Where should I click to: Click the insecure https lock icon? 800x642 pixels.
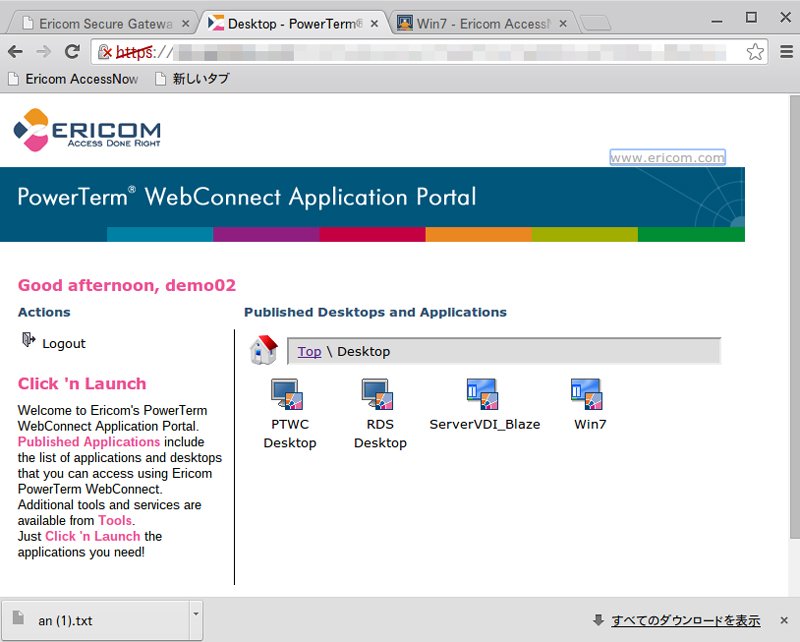105,52
